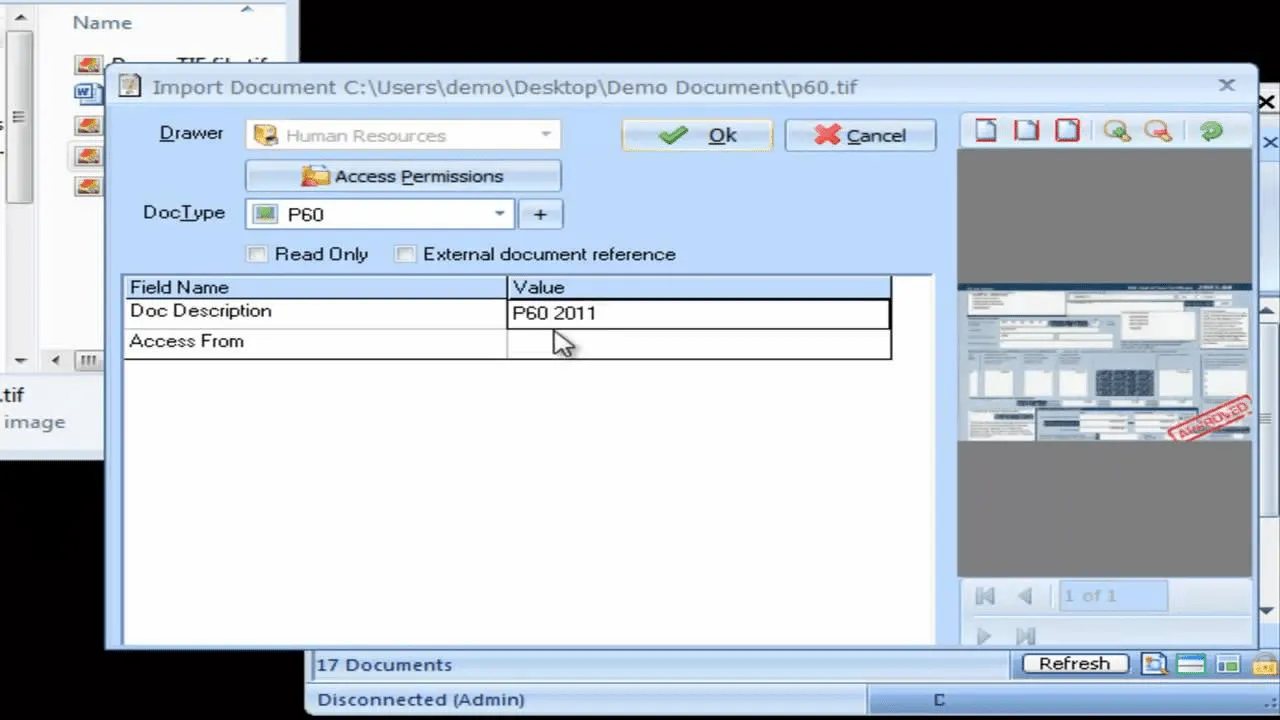This screenshot has height=720, width=1280.
Task: Click the first TIF file icon in Explorer
Action: point(89,65)
